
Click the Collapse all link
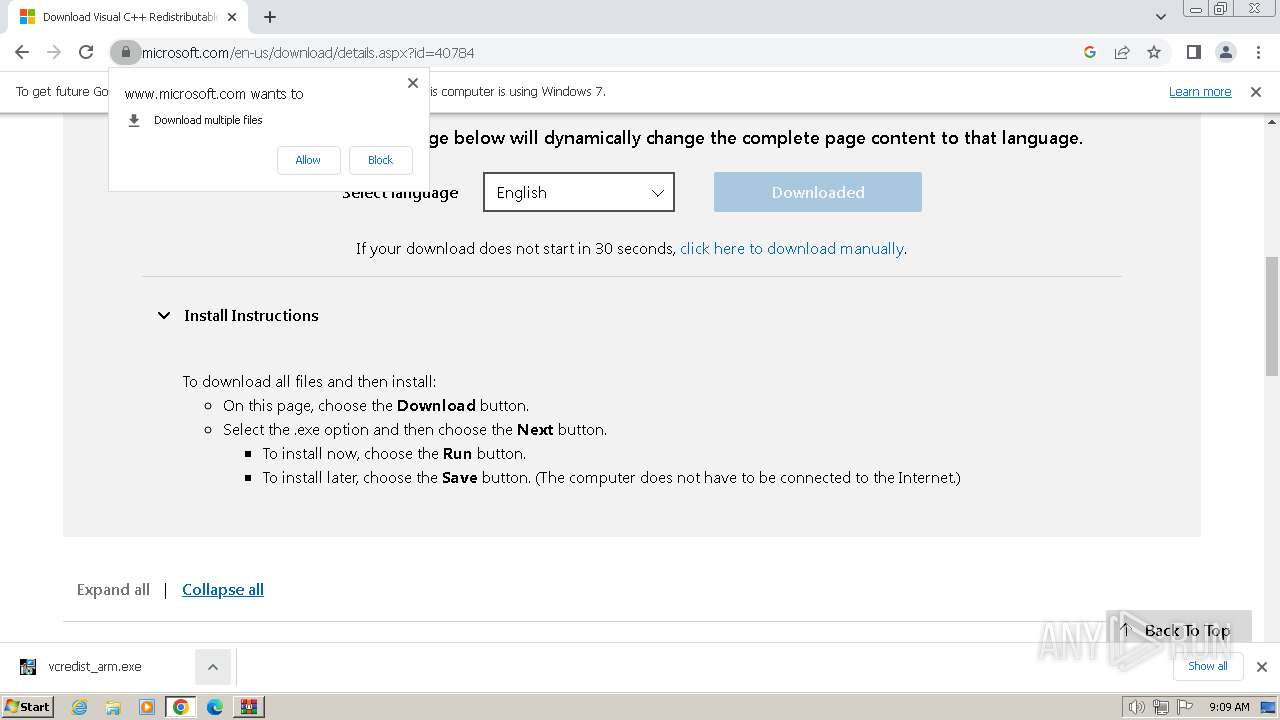click(x=223, y=590)
